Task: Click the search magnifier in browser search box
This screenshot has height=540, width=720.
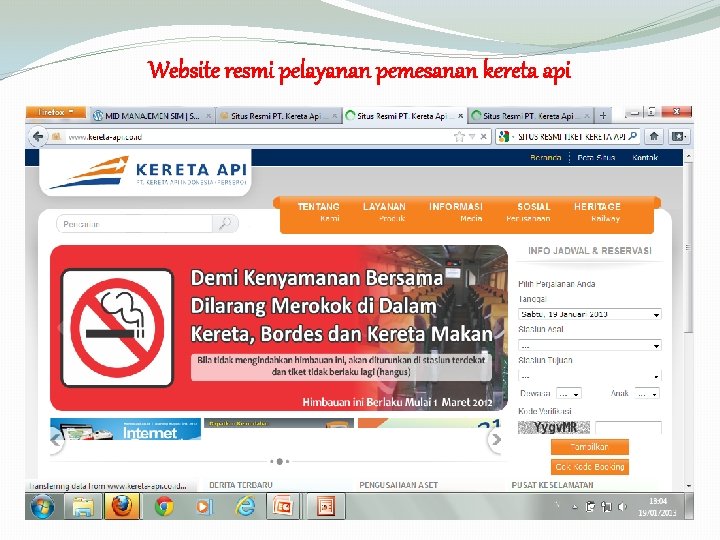Action: tap(633, 136)
